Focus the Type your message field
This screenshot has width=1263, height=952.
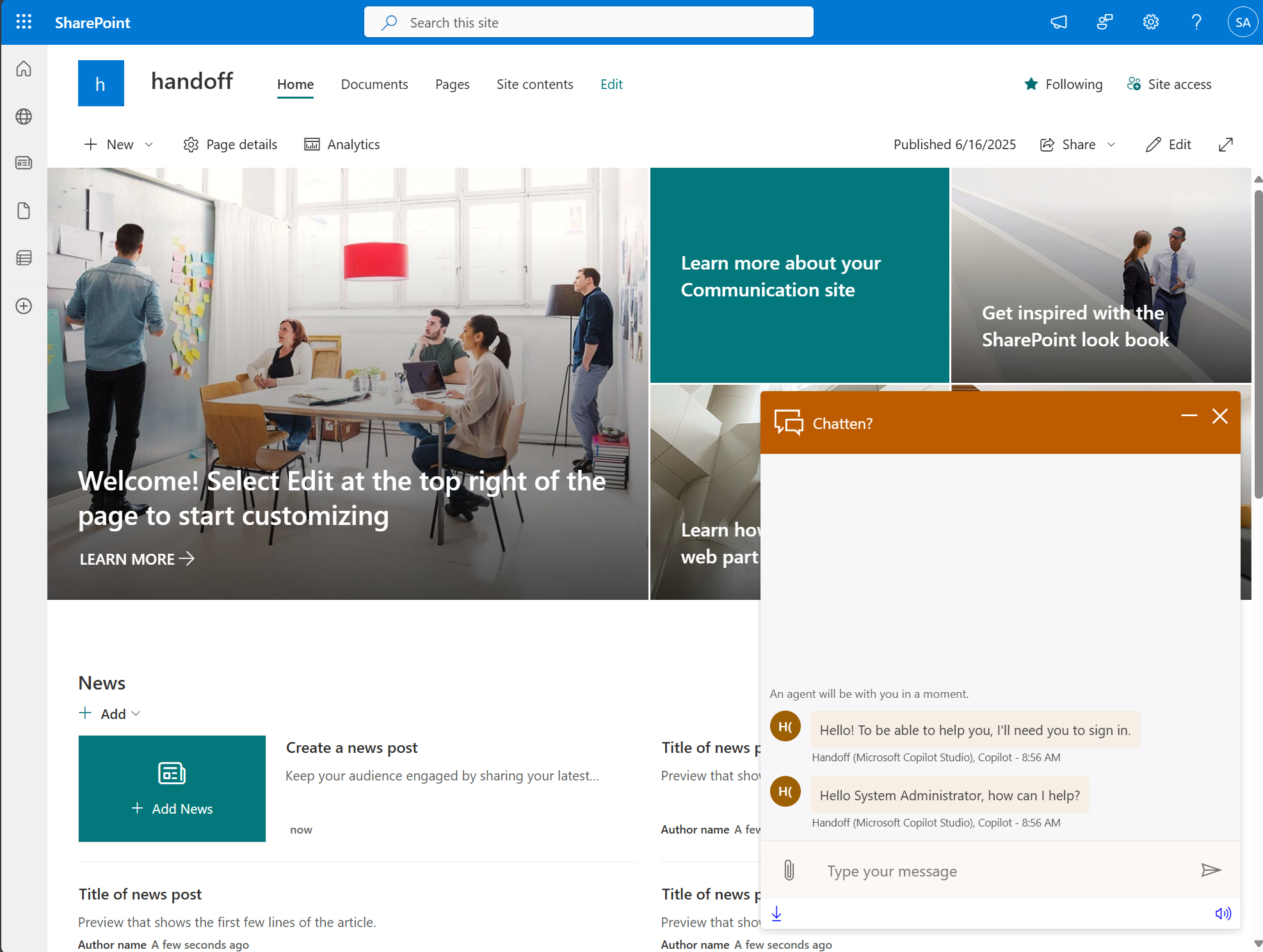1006,871
